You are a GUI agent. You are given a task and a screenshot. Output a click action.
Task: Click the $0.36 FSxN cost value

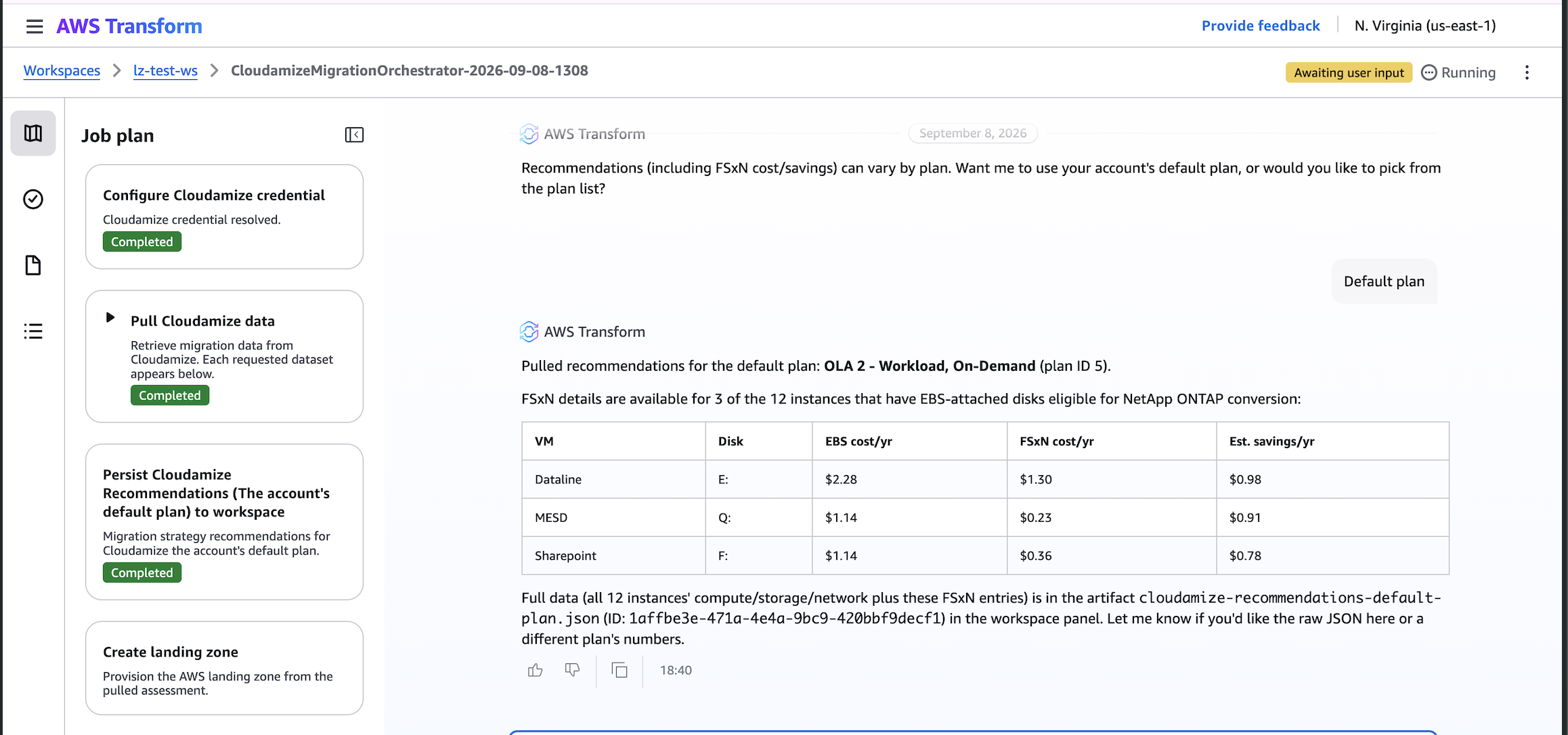[1036, 556]
